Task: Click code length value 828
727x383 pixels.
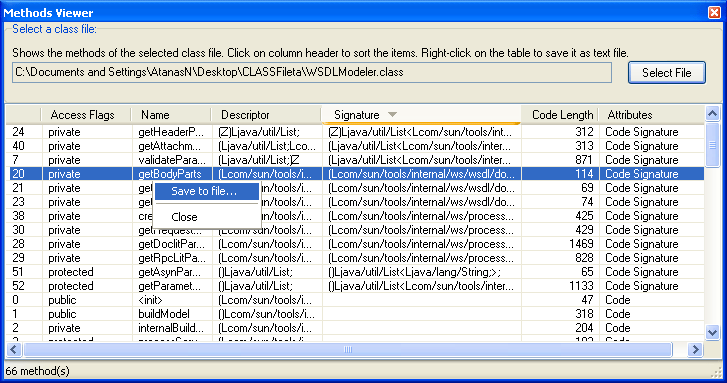Action: click(584, 258)
